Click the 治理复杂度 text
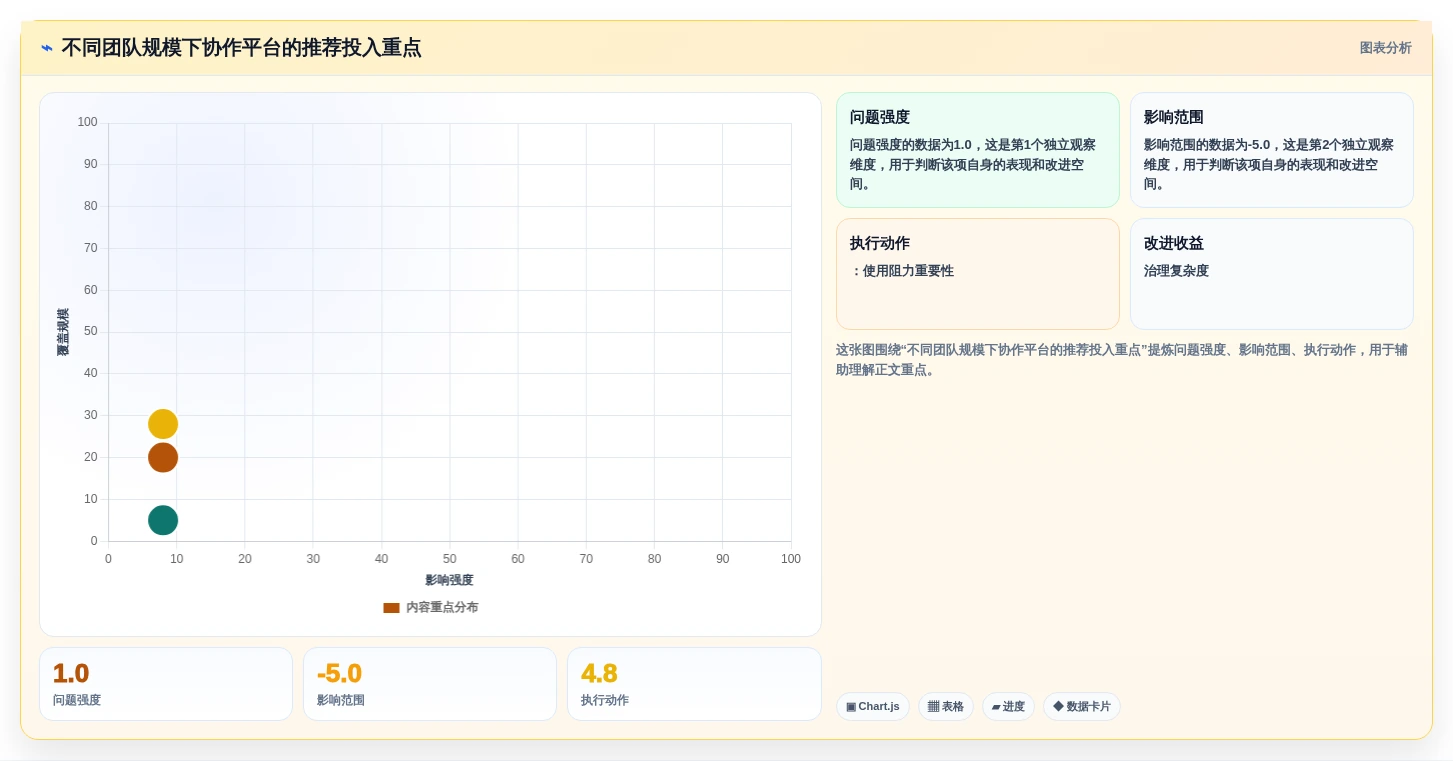The width and height of the screenshot is (1453, 761). tap(1176, 271)
